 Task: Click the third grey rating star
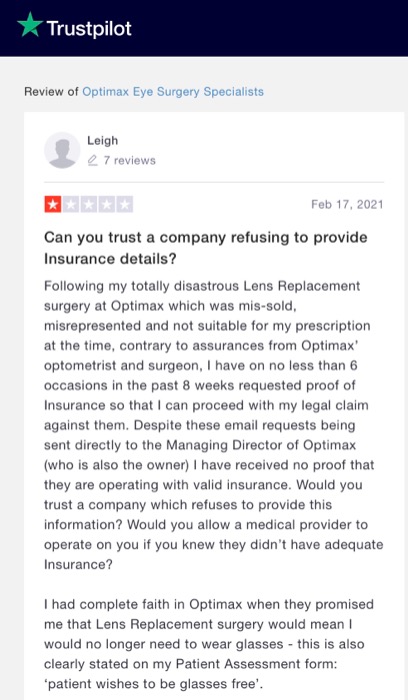click(x=88, y=204)
